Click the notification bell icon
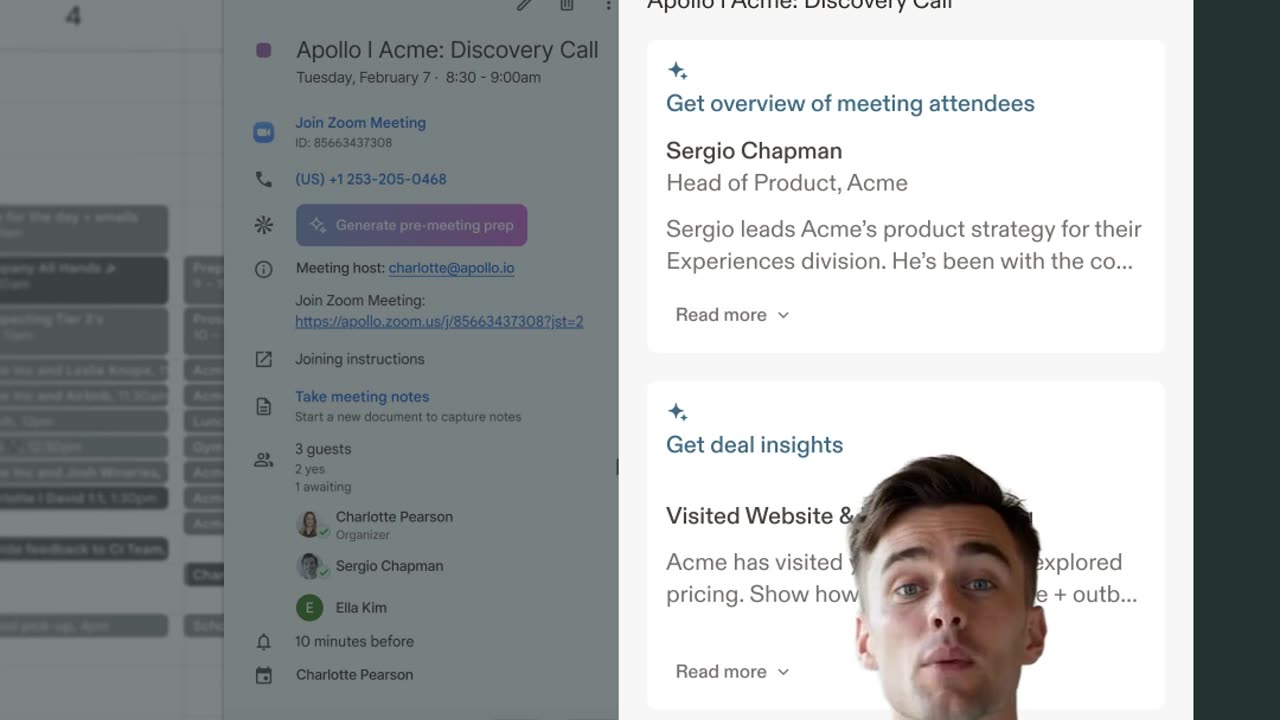Image resolution: width=1280 pixels, height=720 pixels. point(263,641)
